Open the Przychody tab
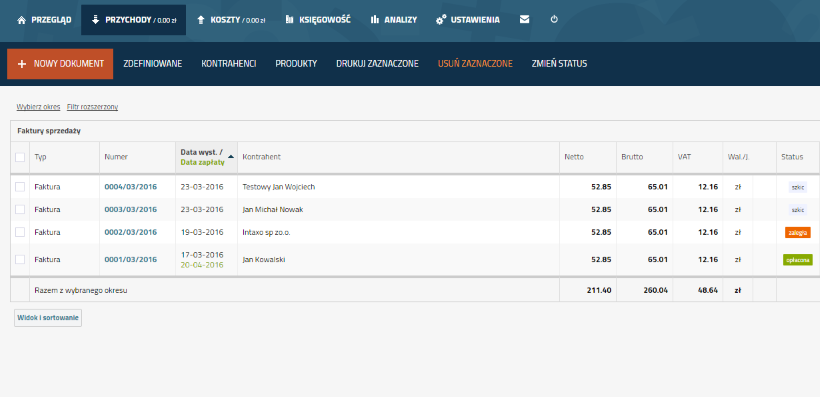Screen dimensions: 820x397 point(133,20)
